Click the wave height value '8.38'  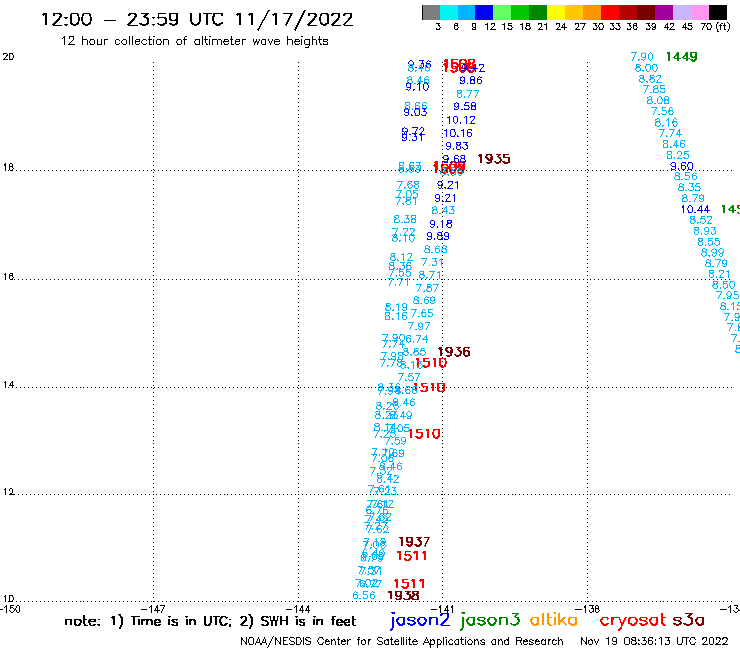click(x=405, y=219)
